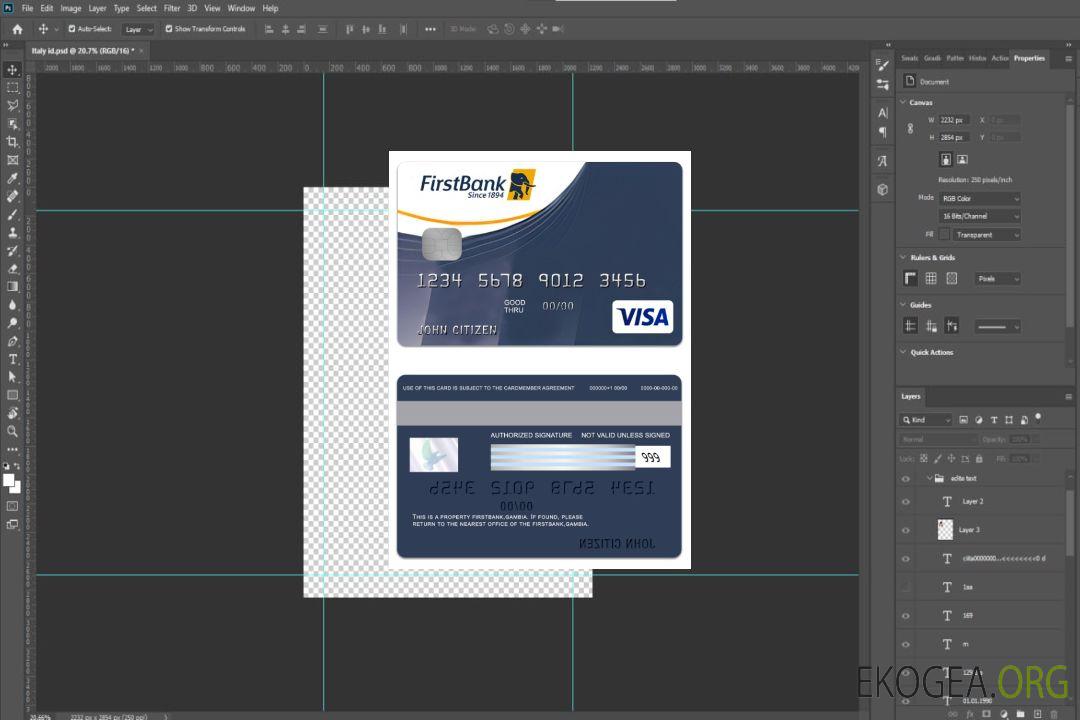Open the File menu
Image resolution: width=1080 pixels, height=720 pixels.
[x=28, y=8]
